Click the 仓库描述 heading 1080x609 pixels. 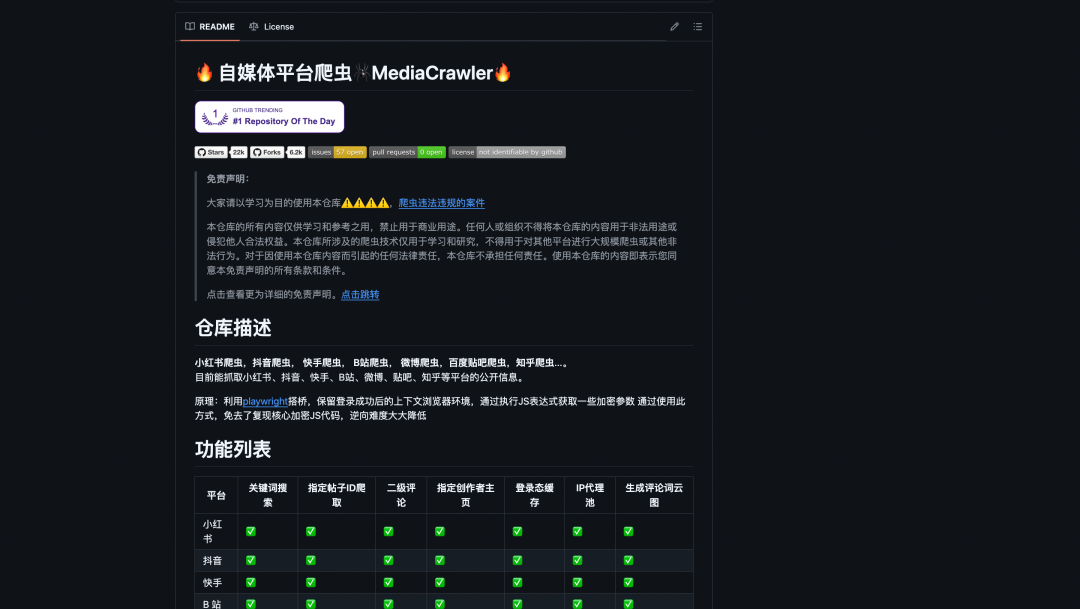[x=233, y=328]
